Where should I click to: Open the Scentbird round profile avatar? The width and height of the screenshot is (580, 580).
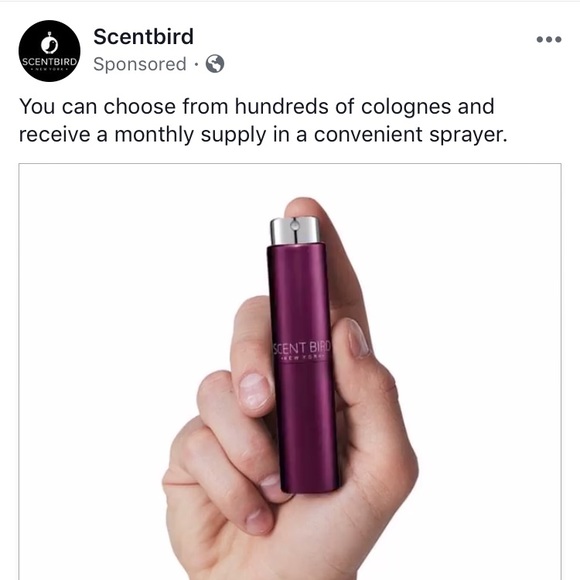[x=49, y=51]
